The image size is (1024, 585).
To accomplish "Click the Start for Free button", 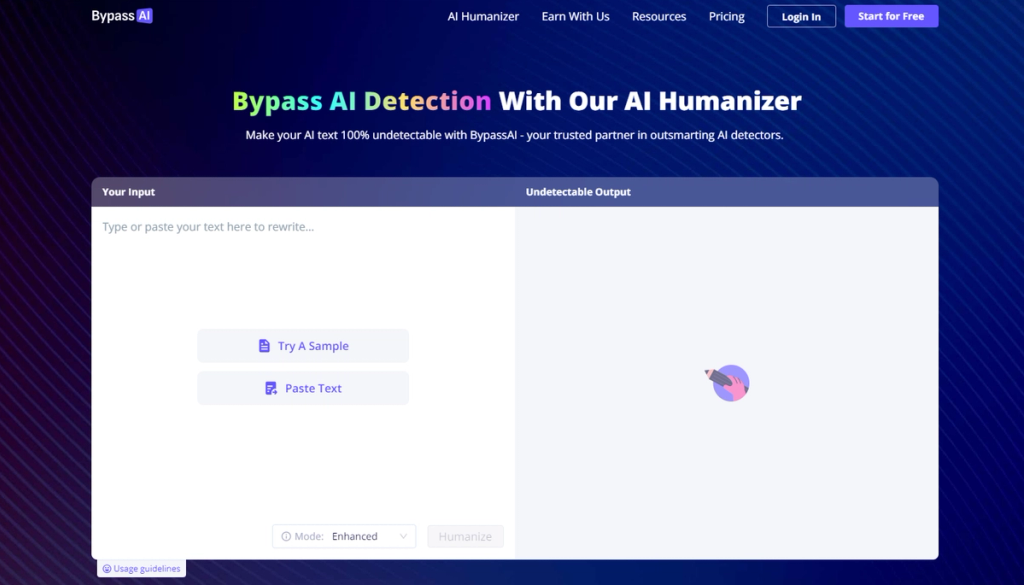I will point(891,16).
